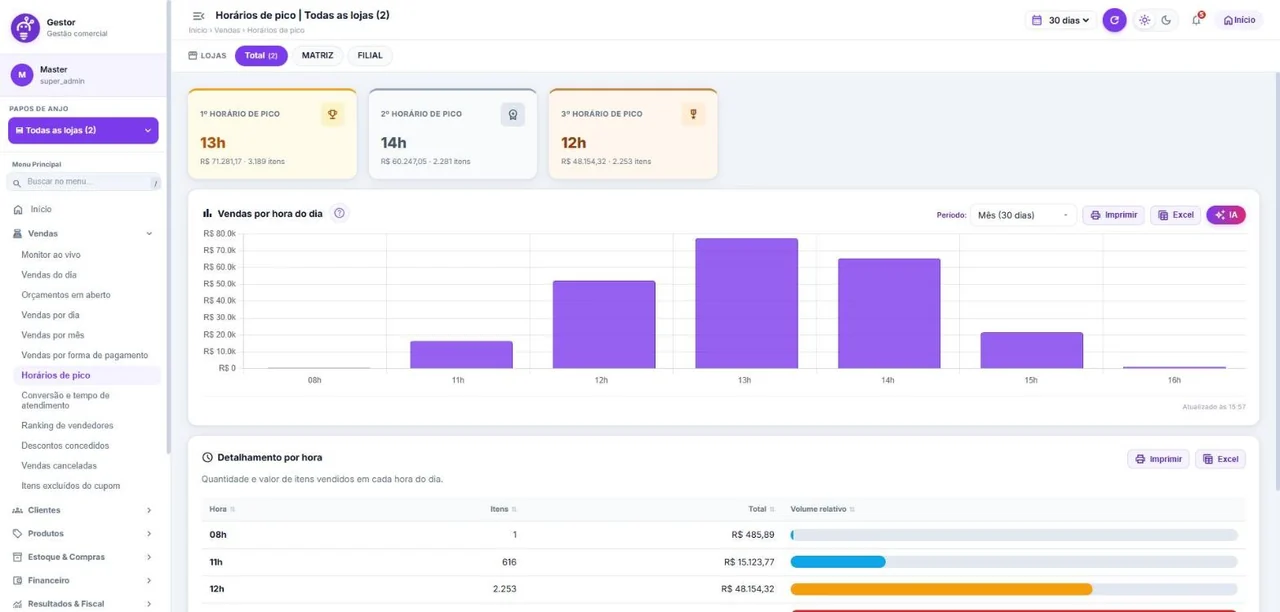Image resolution: width=1280 pixels, height=612 pixels.
Task: Open Monitor ao vivo in the sidebar
Action: [51, 255]
